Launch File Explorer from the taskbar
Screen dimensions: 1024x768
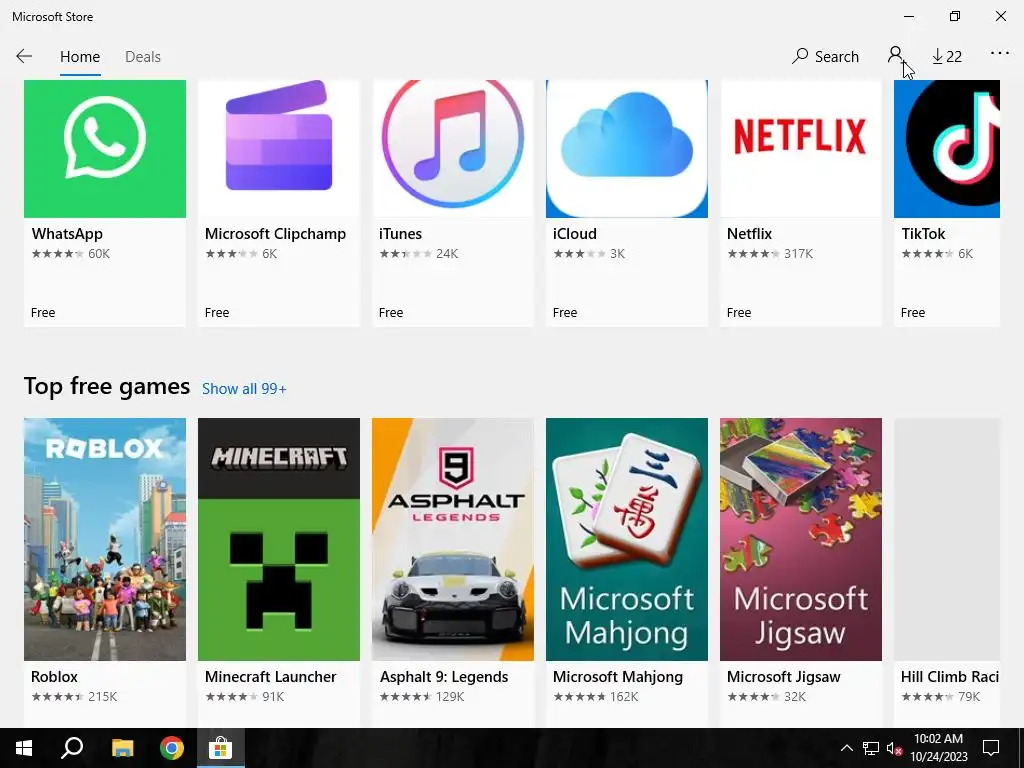pos(122,748)
